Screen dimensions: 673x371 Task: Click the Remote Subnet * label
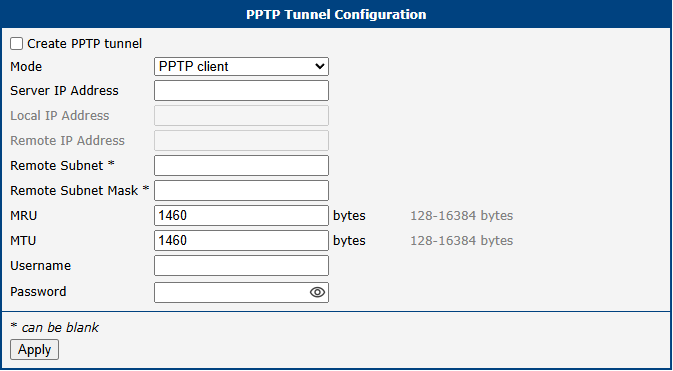(x=63, y=165)
